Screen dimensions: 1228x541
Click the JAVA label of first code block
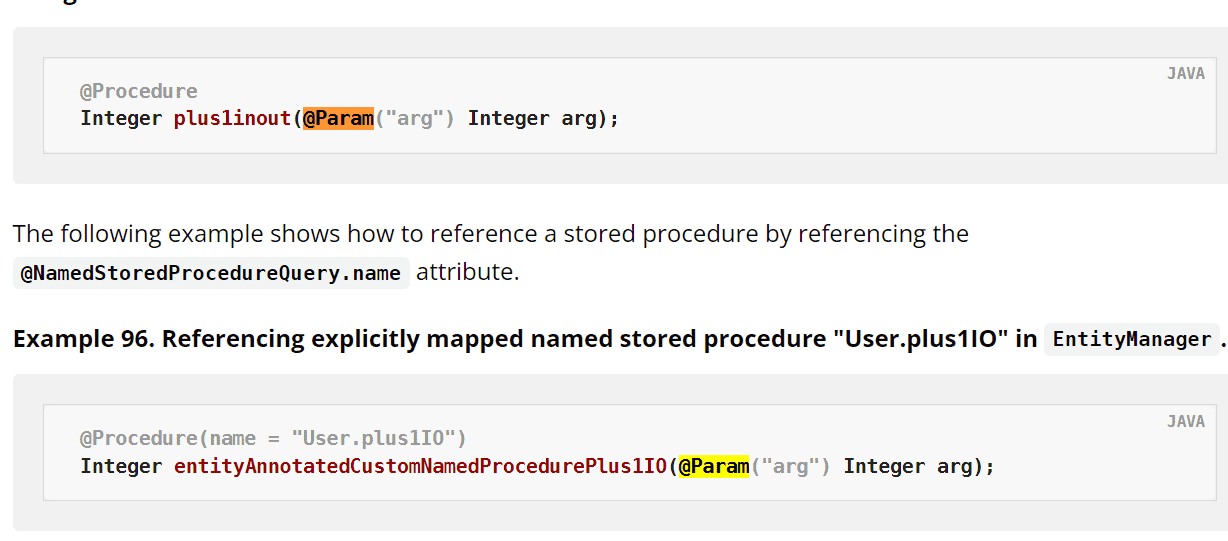(1186, 74)
